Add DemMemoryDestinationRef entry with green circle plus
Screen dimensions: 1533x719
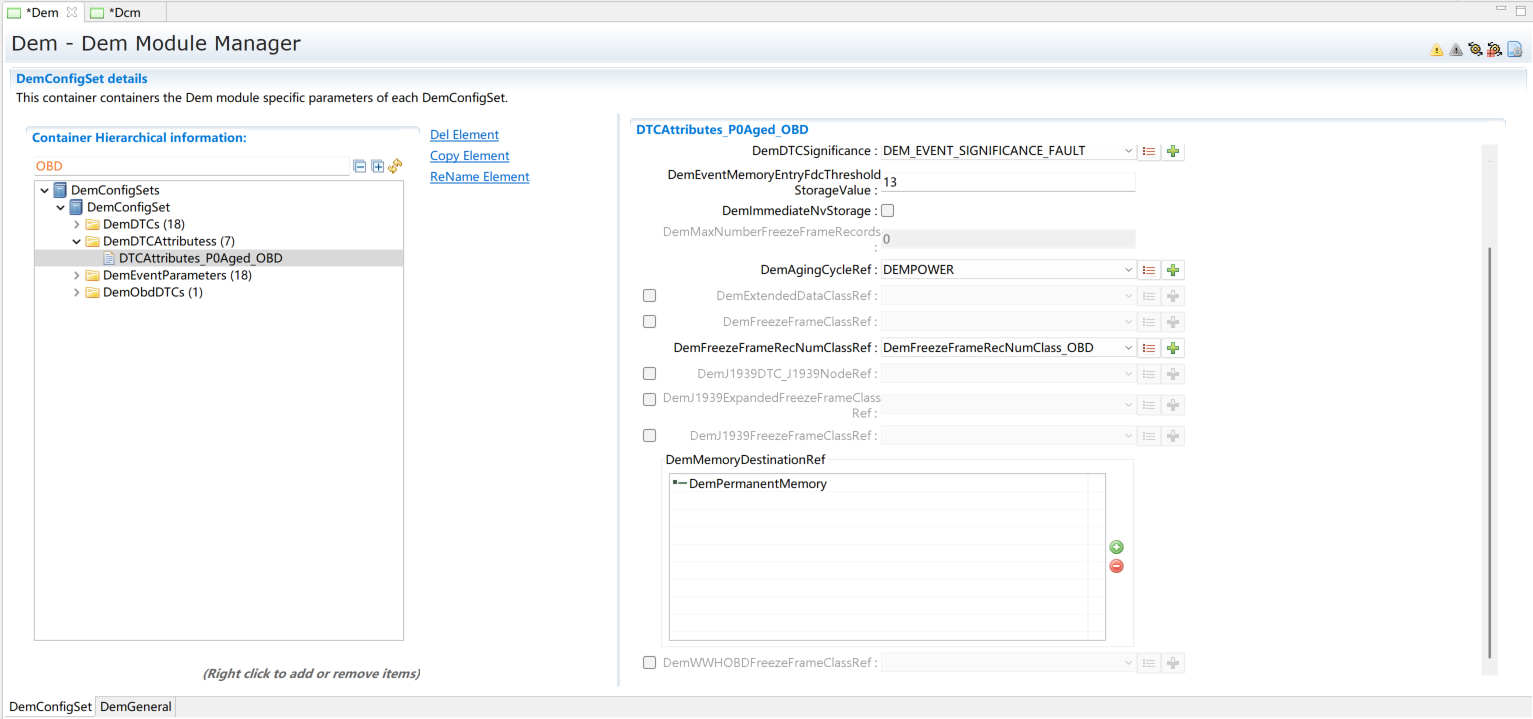(1117, 547)
